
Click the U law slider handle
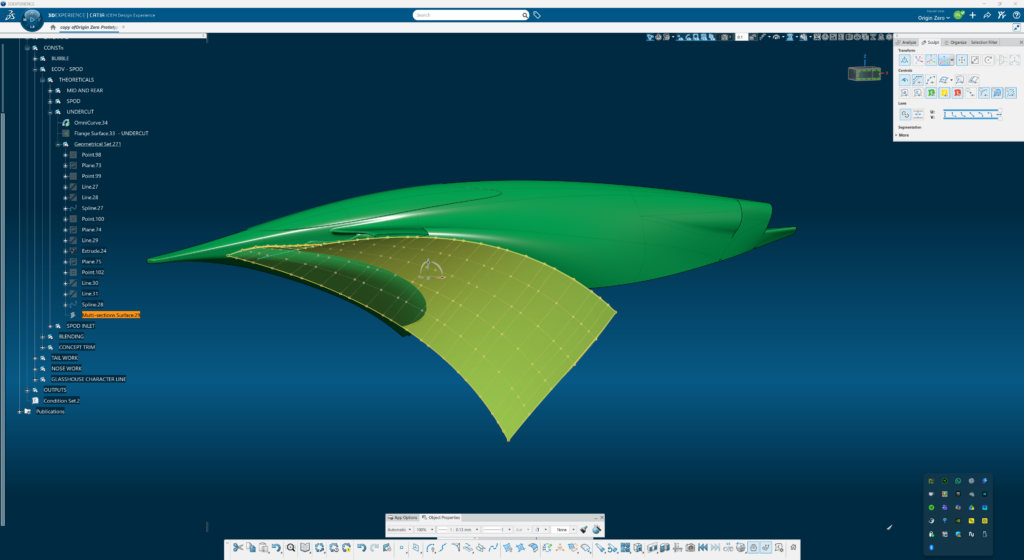(x=1000, y=110)
